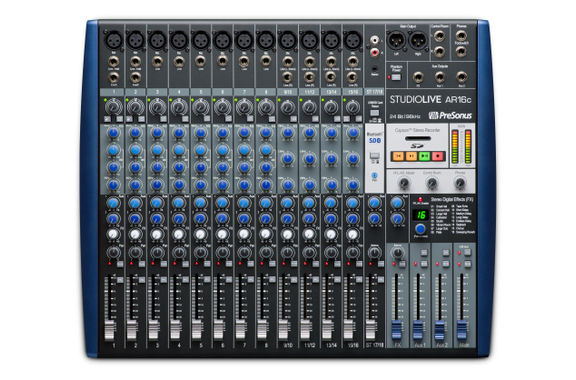Image resolution: width=576 pixels, height=380 pixels.
Task: Mute channel 8
Action: coord(273,264)
